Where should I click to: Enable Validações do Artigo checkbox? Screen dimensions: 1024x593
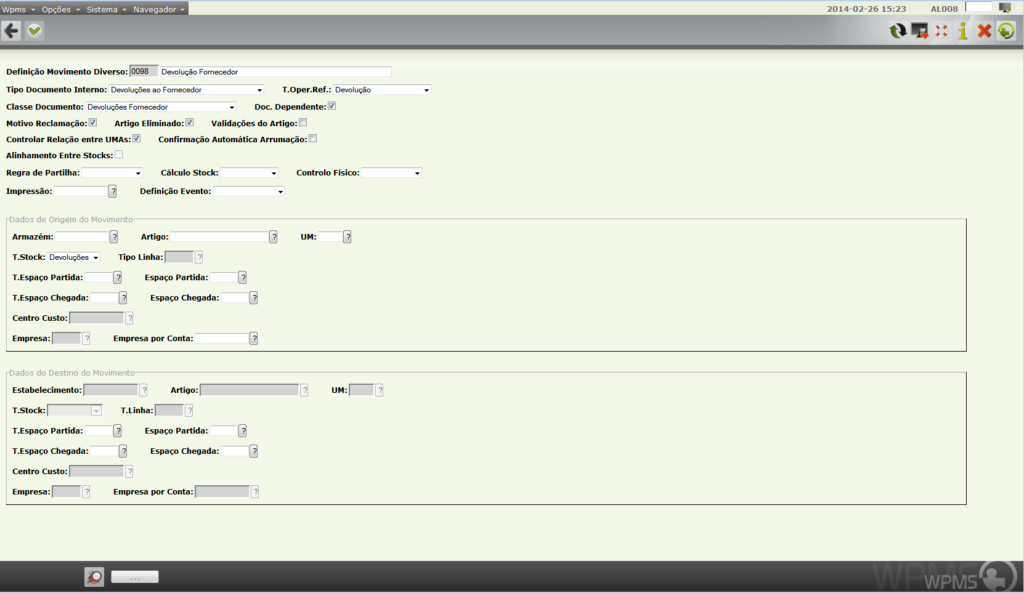click(303, 122)
